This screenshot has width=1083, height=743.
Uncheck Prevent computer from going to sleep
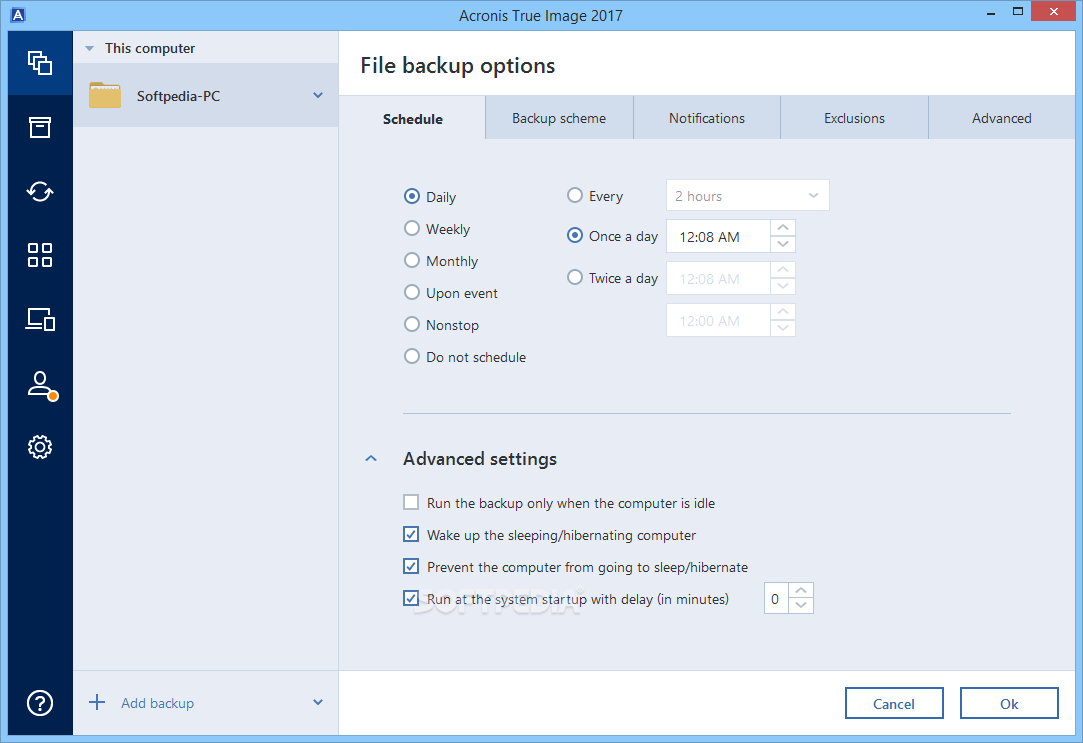tap(411, 566)
